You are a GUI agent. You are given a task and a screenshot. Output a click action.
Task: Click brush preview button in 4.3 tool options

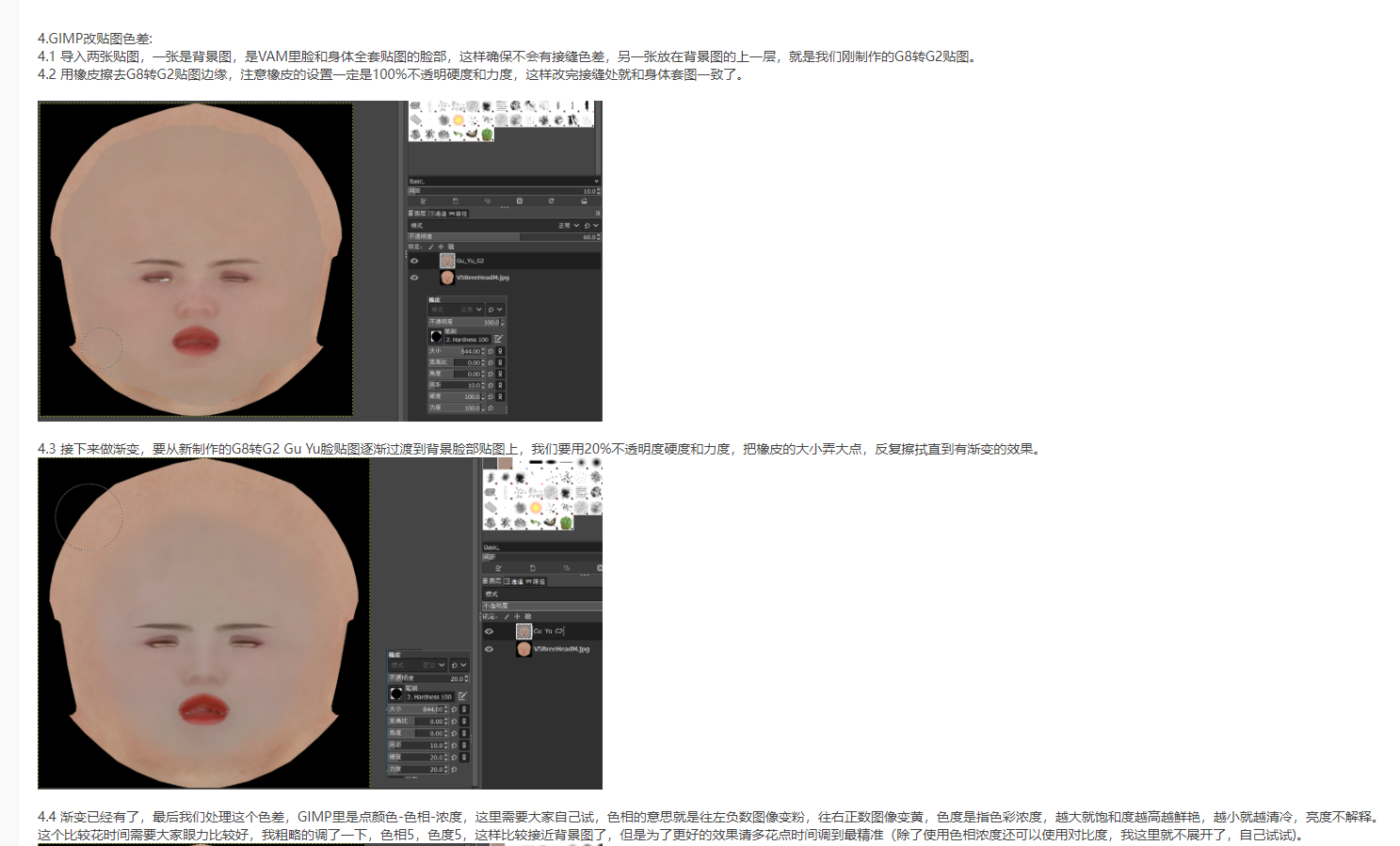pyautogui.click(x=396, y=694)
